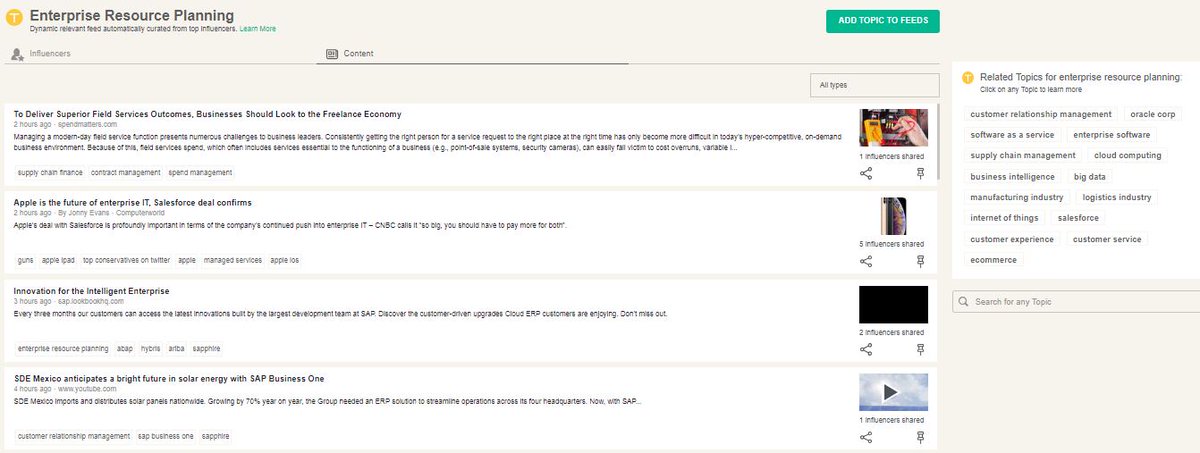
Task: Select the oracle corp related topic
Action: coord(1153,114)
